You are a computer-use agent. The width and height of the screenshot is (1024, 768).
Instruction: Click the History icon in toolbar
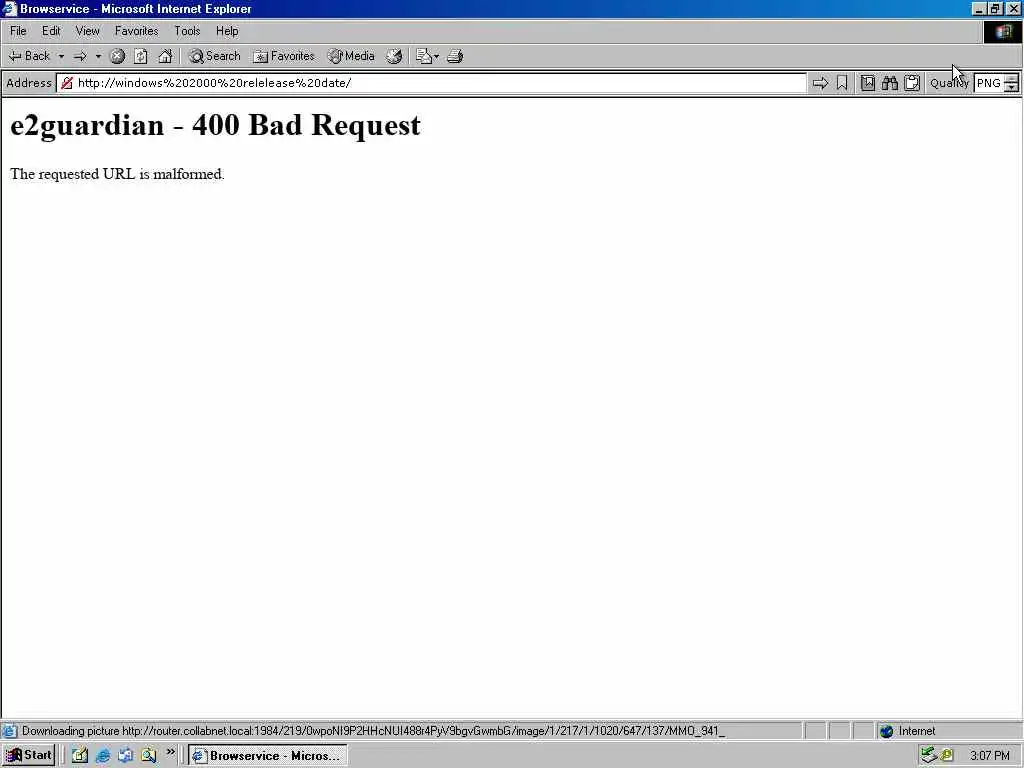394,56
